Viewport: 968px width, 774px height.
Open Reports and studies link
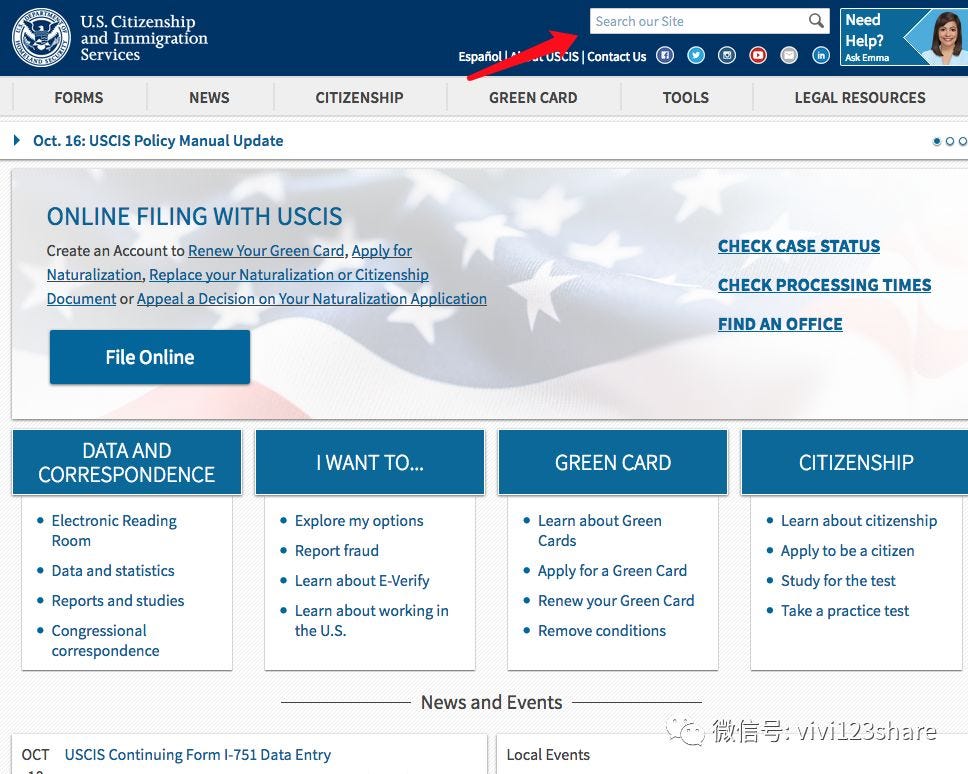118,601
